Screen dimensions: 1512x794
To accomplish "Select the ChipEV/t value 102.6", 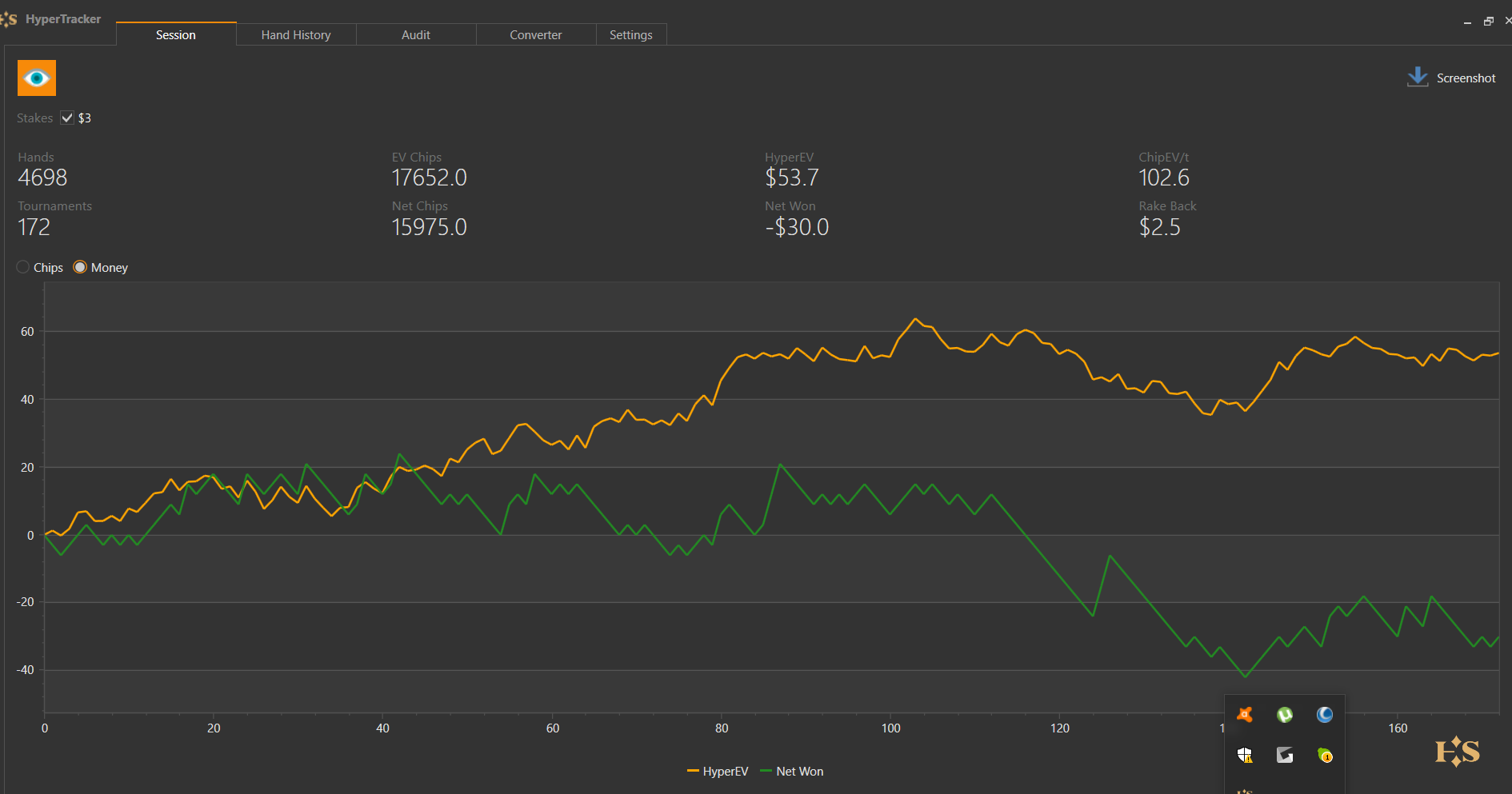I will (x=1164, y=178).
